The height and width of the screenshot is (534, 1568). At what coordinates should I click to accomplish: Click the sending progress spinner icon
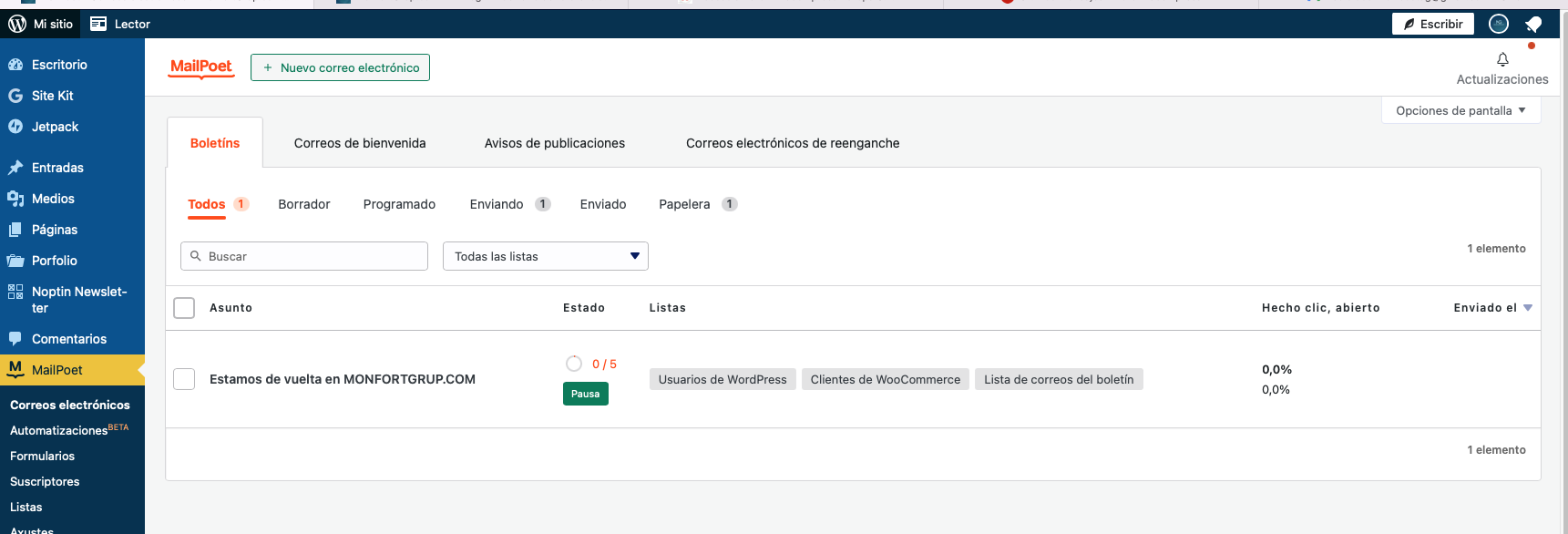pos(574,364)
